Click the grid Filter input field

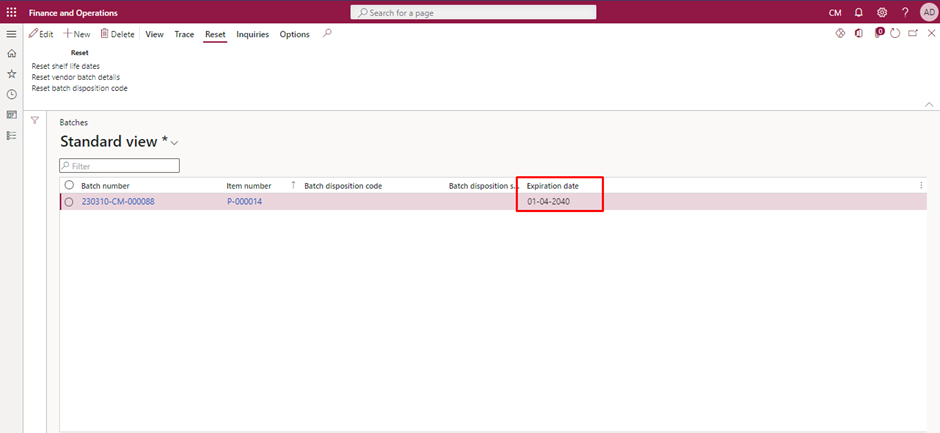pyautogui.click(x=119, y=166)
